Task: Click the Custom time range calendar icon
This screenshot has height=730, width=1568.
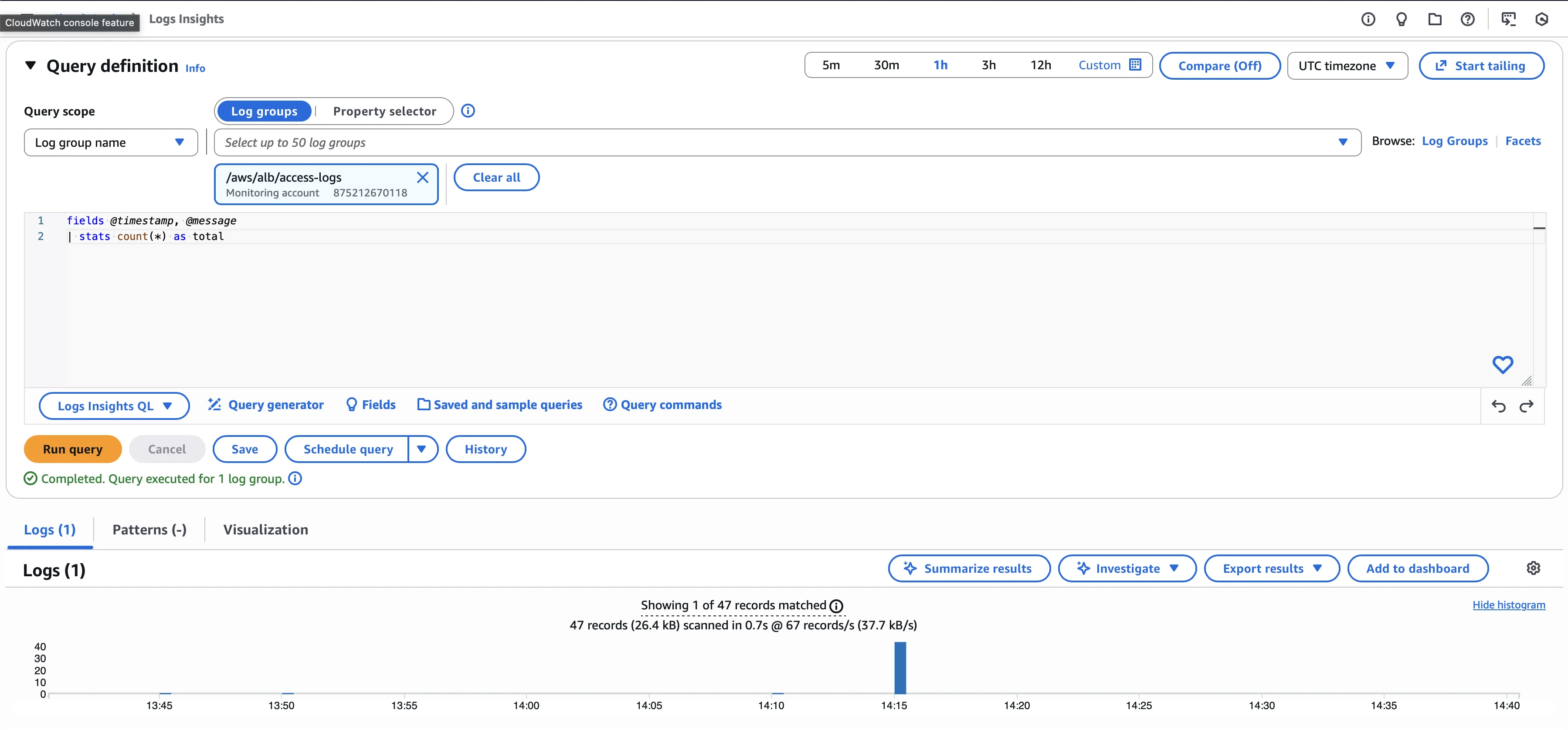Action: pos(1135,65)
